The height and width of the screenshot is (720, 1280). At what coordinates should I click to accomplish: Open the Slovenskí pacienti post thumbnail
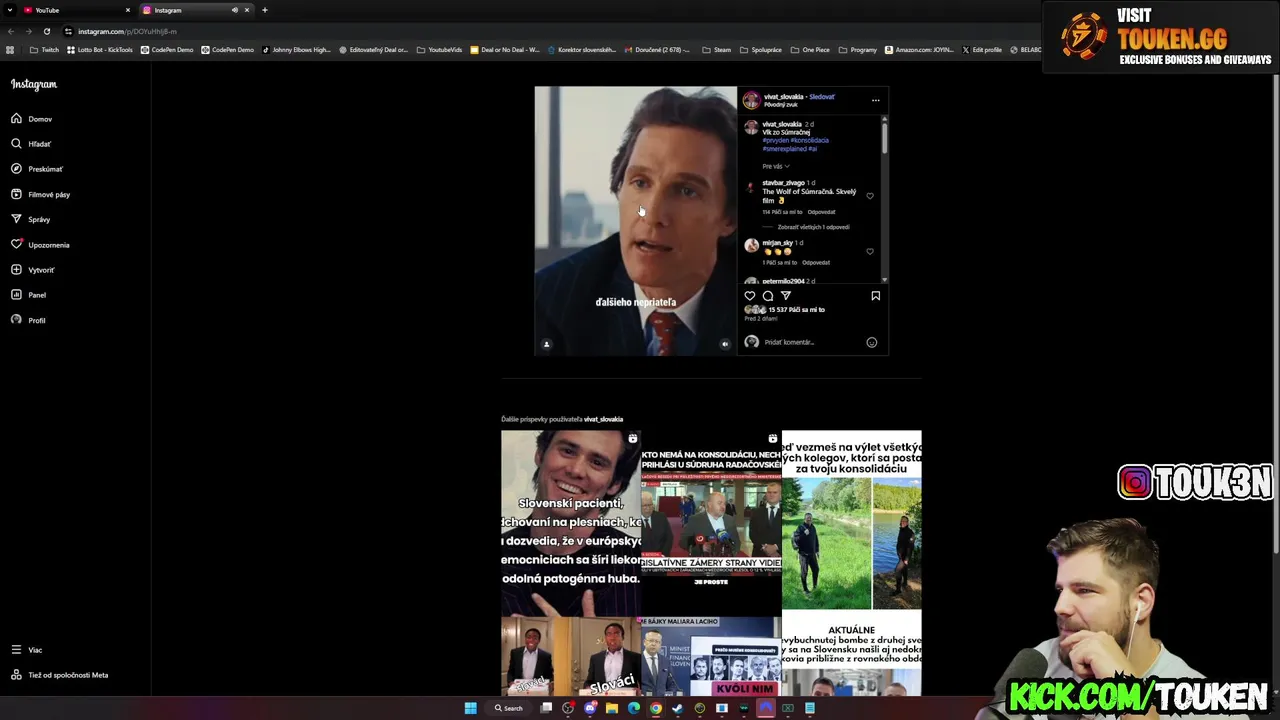coord(571,523)
